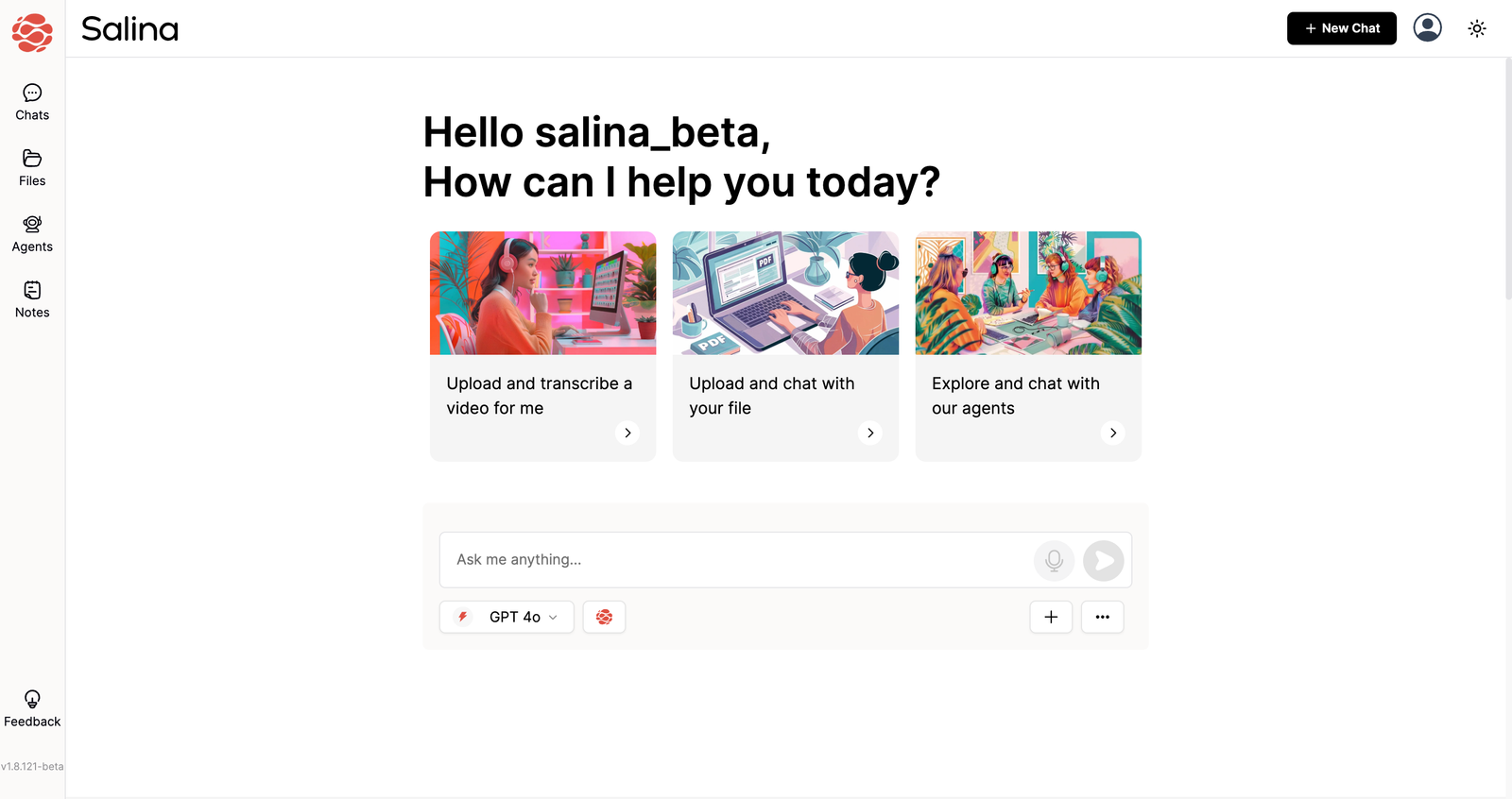Image resolution: width=1512 pixels, height=799 pixels.
Task: Focus the Ask me anything input field
Action: (x=737, y=560)
